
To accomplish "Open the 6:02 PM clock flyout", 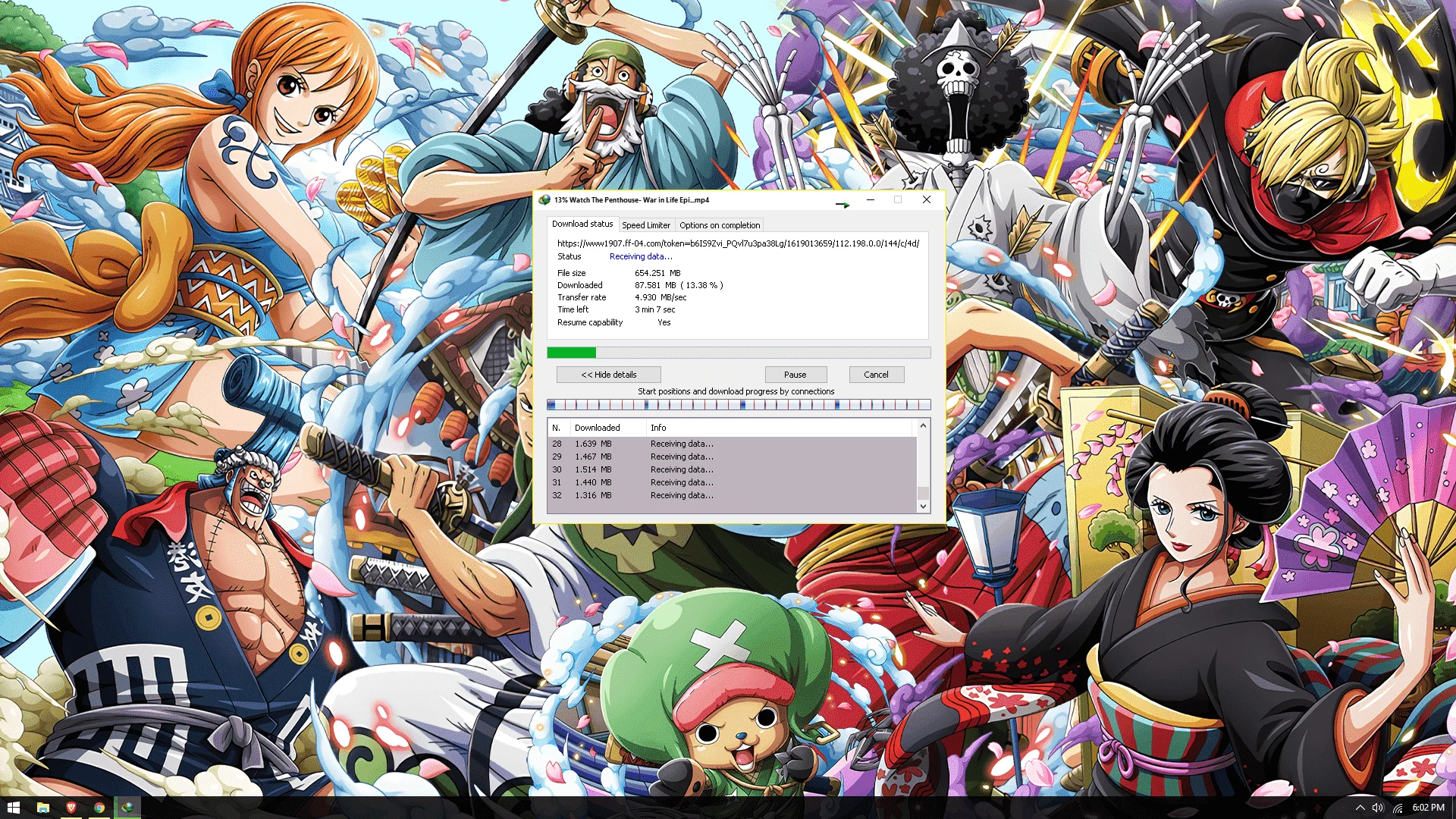I will pos(1429,808).
